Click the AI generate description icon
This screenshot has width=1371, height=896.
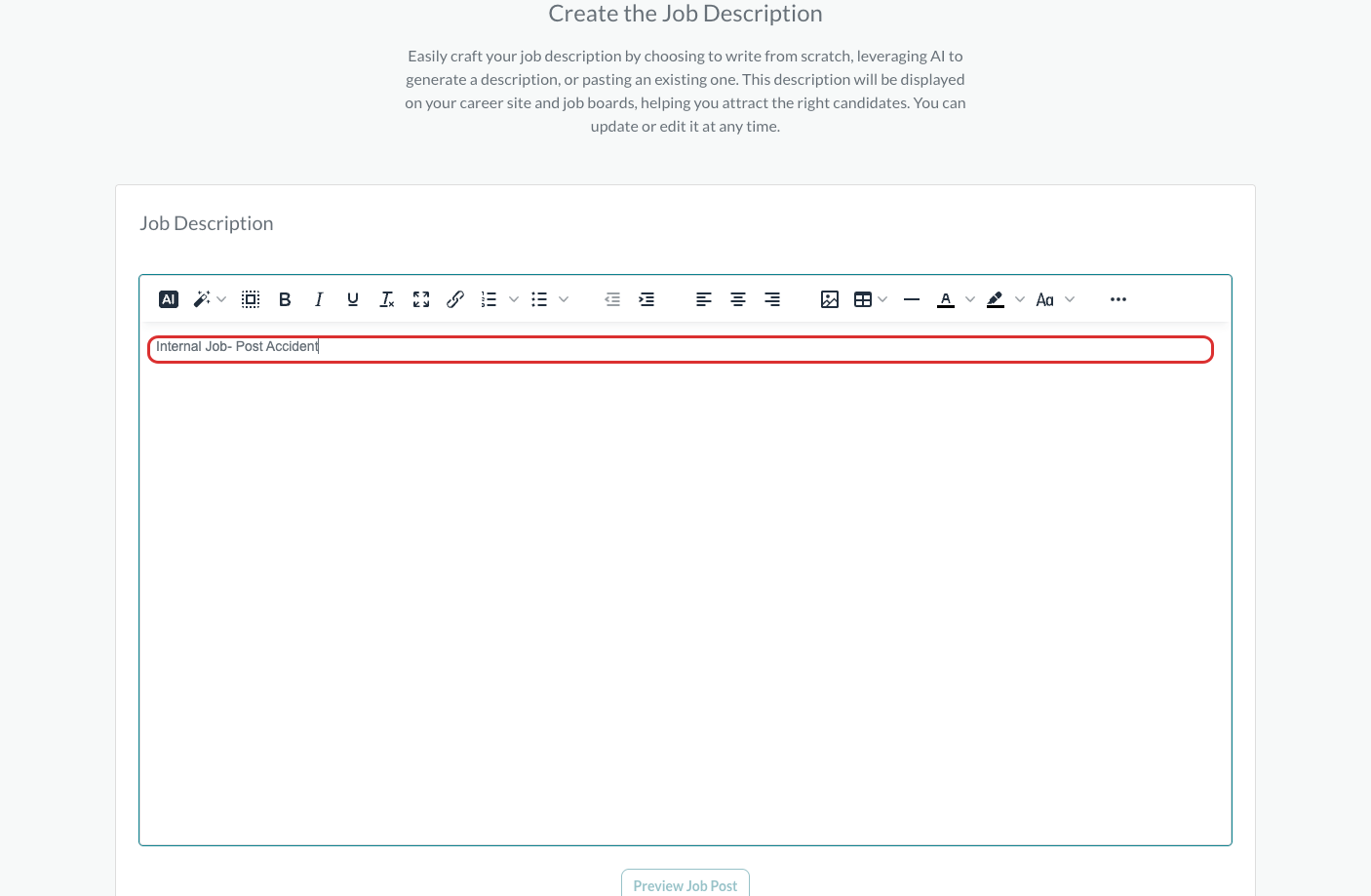click(169, 299)
